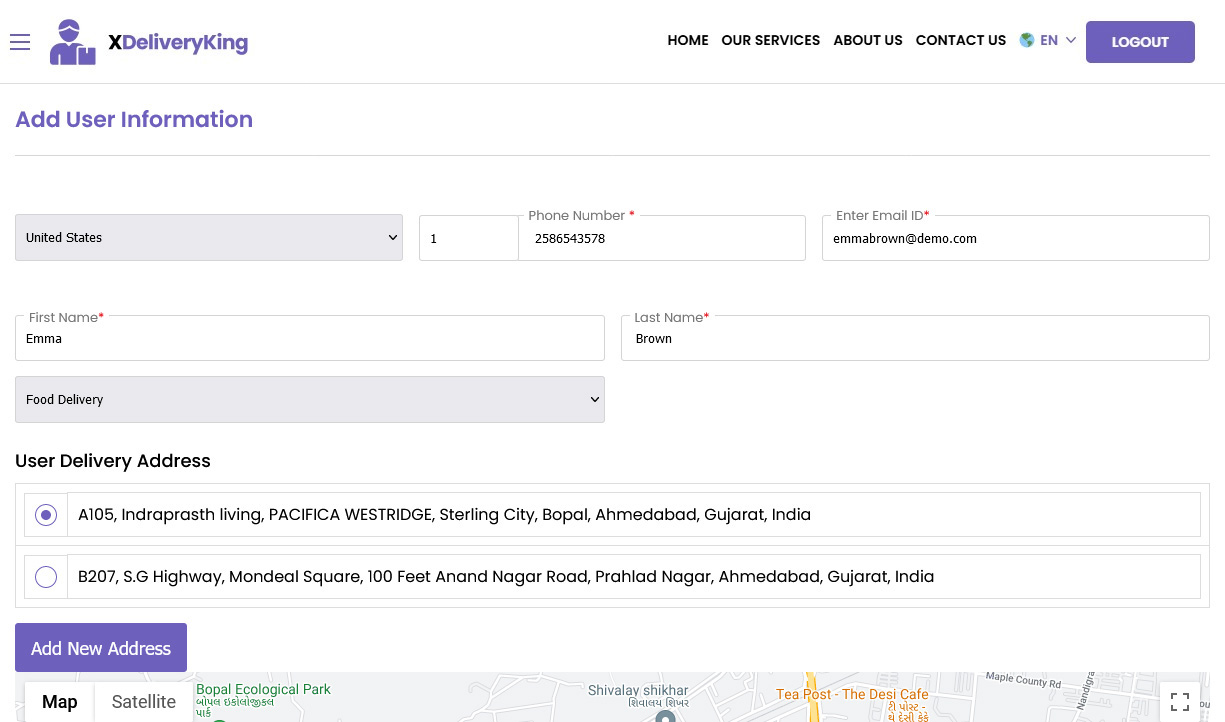This screenshot has height=722, width=1225.
Task: Enter fullscreen view on the map
Action: pos(1180,701)
